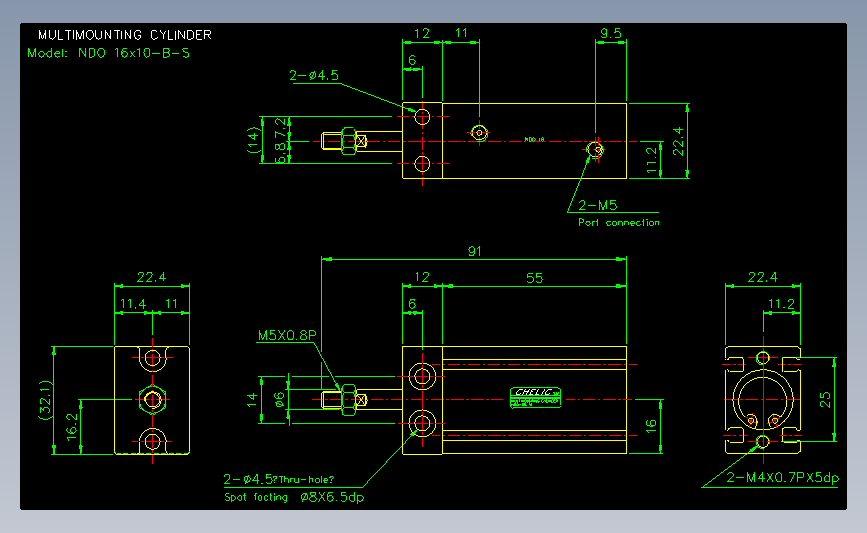The image size is (867, 533).
Task: Click the Model: NDO 16x10-B-S label
Action: click(108, 53)
